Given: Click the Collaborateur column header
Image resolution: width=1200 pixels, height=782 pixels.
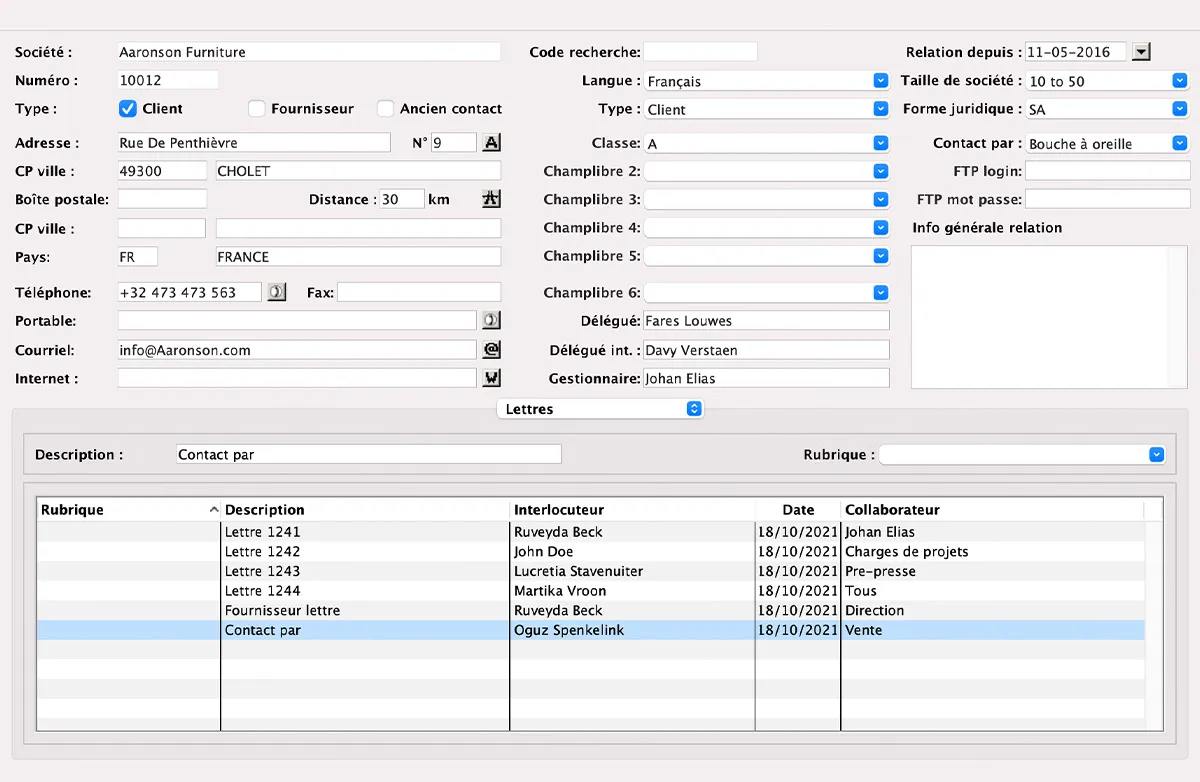Looking at the screenshot, I should tap(892, 510).
